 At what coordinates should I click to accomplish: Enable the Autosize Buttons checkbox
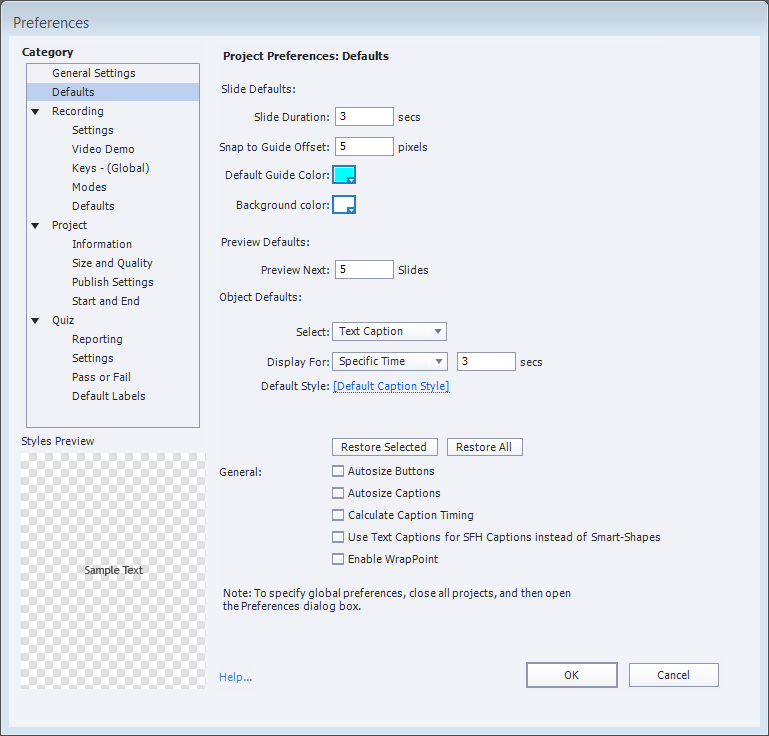338,471
